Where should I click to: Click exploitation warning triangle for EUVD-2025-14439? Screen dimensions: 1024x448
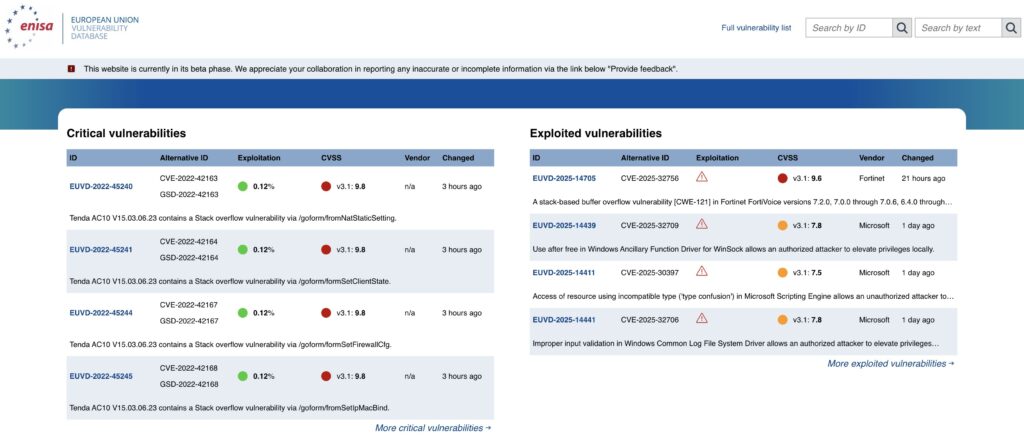702,225
